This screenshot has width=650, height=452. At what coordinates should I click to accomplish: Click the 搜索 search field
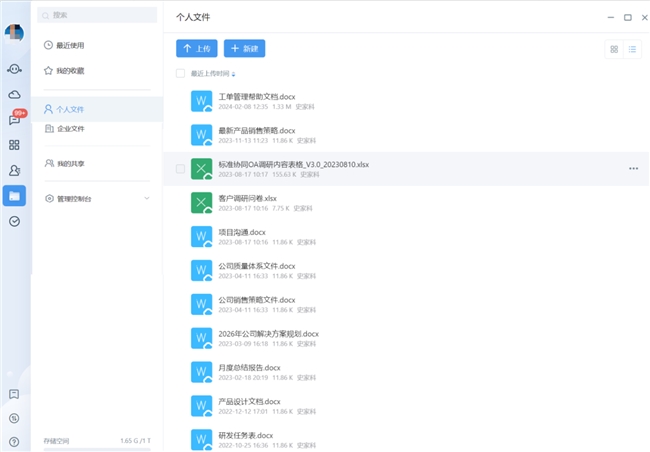click(98, 15)
